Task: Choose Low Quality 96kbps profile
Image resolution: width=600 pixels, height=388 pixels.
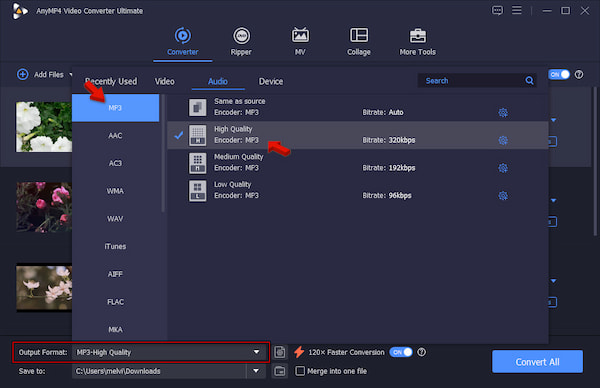Action: [x=357, y=191]
